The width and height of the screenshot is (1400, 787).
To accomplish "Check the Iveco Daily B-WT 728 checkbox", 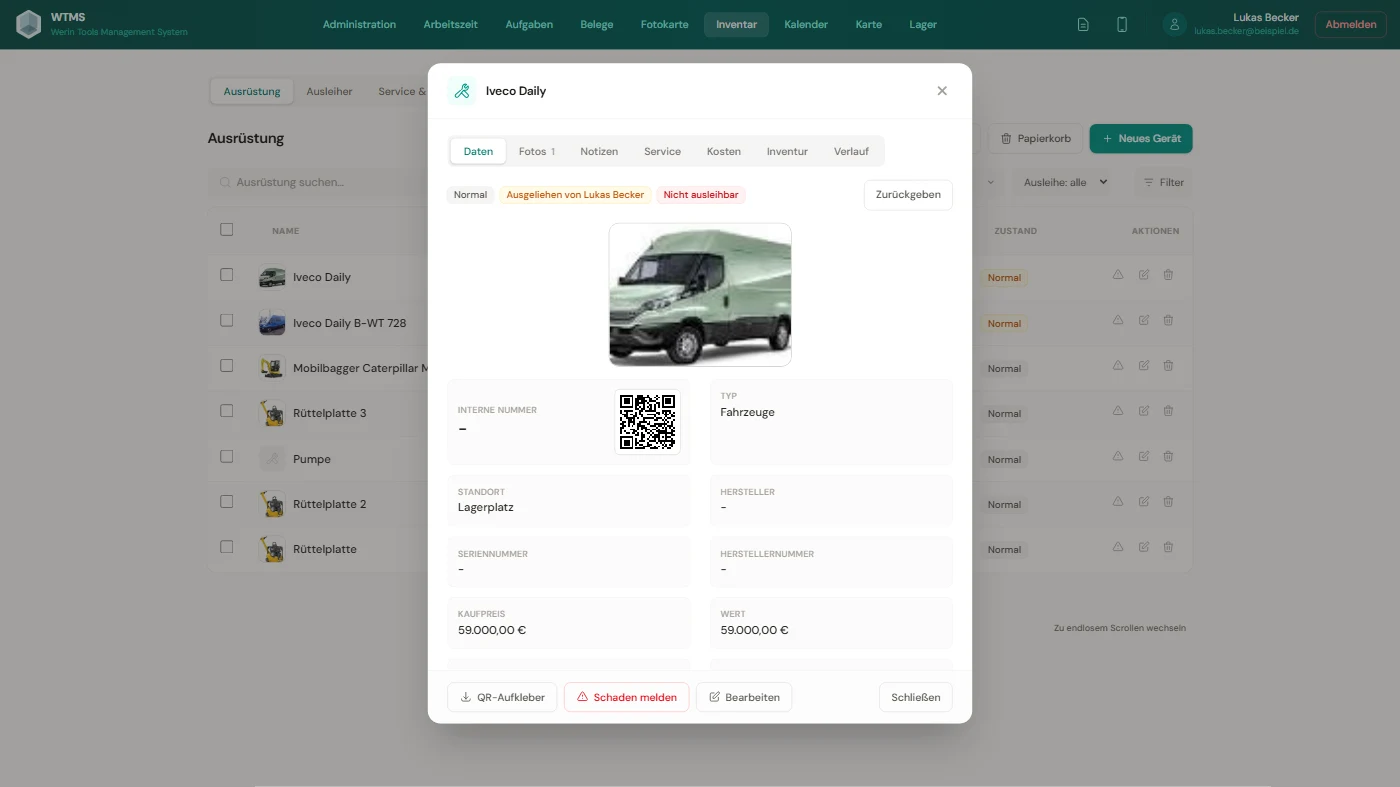I will (x=226, y=320).
